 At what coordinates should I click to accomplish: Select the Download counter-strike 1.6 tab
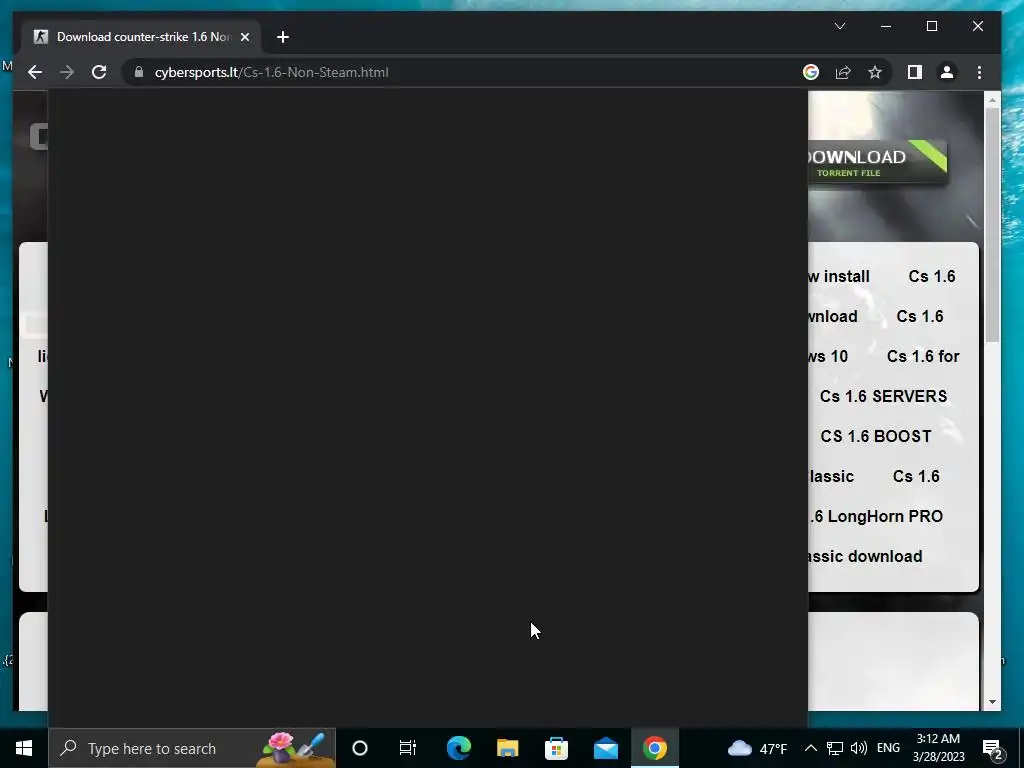tap(142, 37)
